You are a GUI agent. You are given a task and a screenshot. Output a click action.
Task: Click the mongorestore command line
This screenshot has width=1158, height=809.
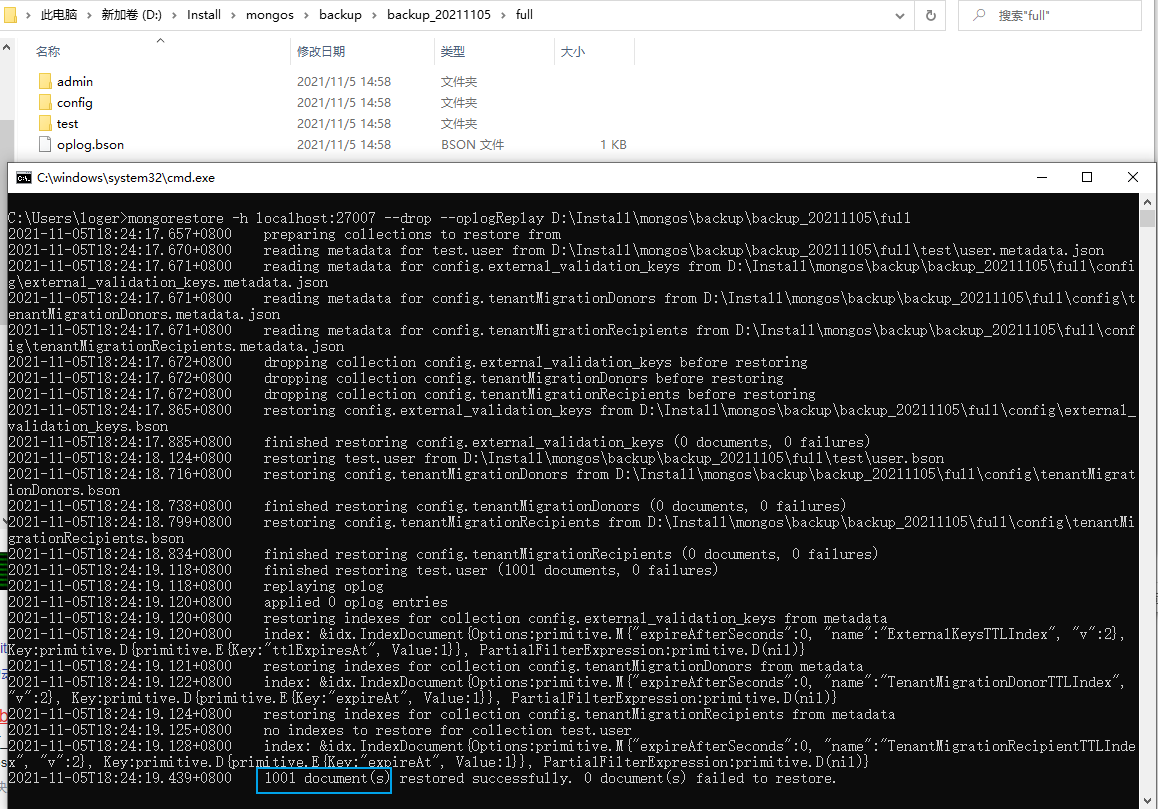[x=459, y=218]
